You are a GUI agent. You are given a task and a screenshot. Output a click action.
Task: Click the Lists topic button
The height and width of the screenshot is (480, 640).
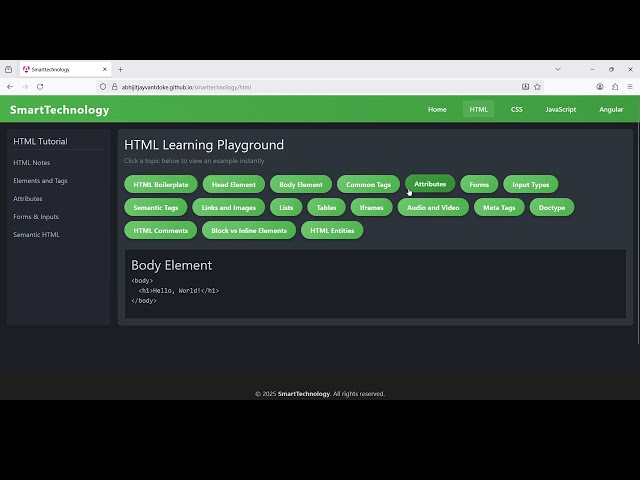286,207
